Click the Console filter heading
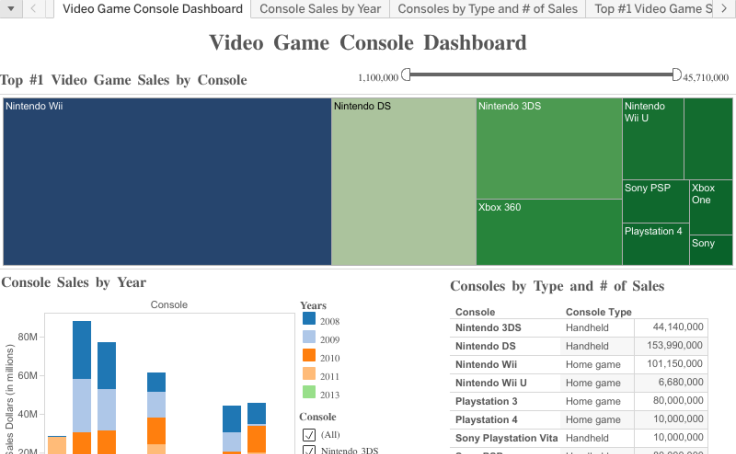 [318, 417]
